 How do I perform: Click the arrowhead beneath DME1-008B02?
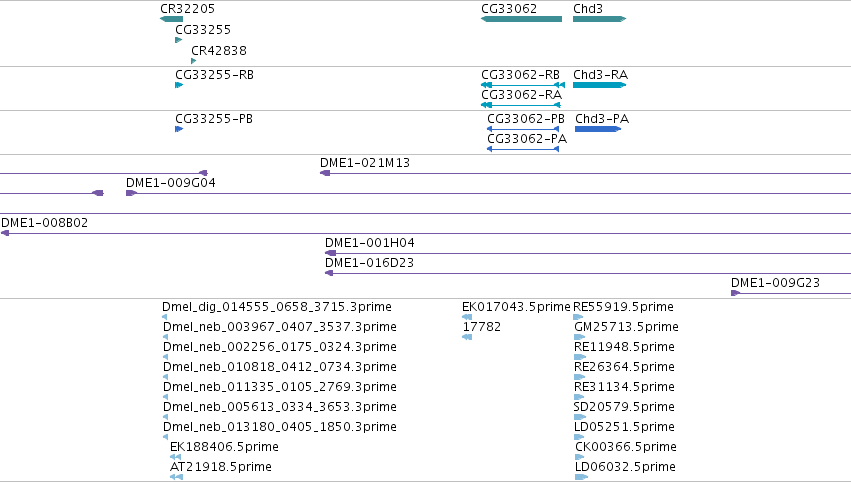tap(5, 233)
